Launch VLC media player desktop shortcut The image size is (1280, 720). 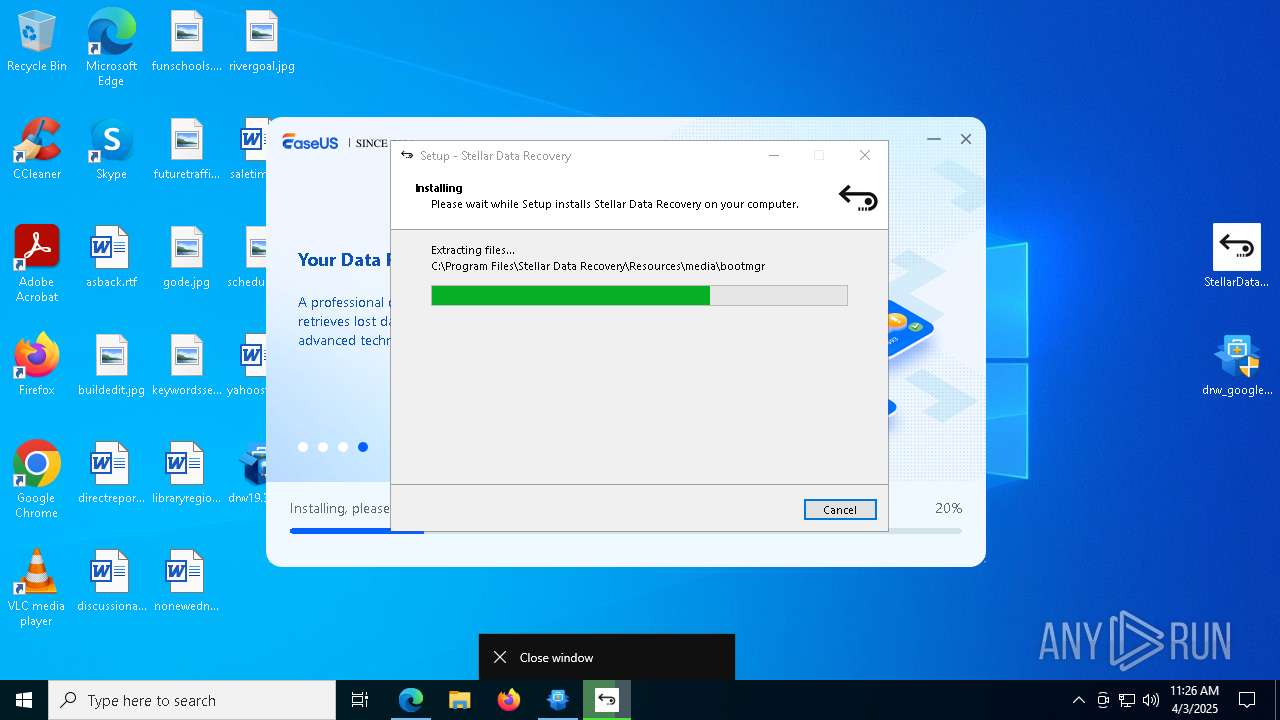point(37,588)
